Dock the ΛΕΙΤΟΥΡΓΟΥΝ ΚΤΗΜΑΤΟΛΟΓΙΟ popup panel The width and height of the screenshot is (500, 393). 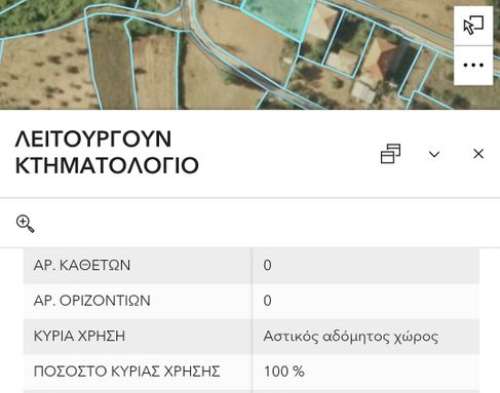point(390,154)
